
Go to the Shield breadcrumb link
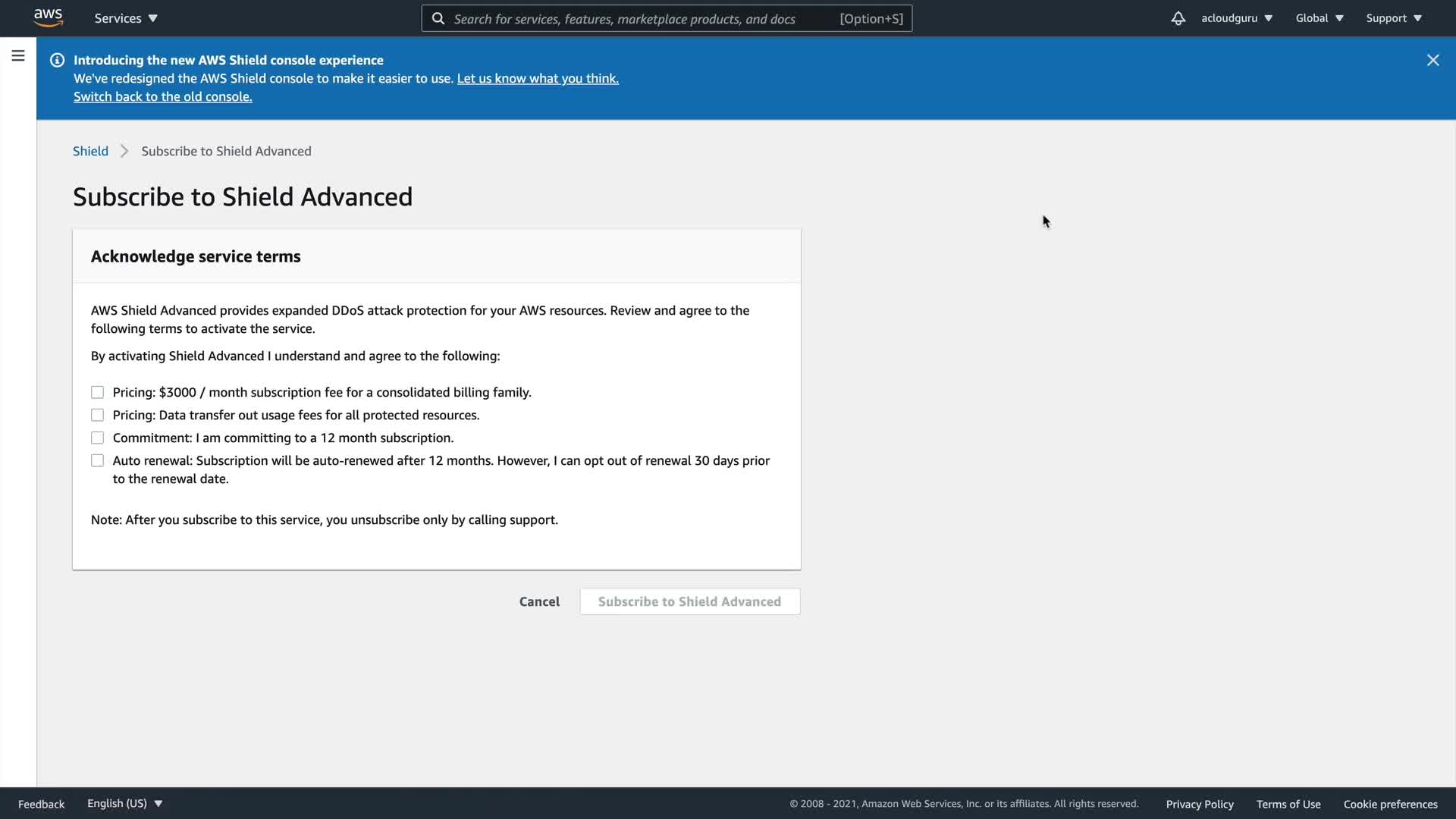(90, 151)
